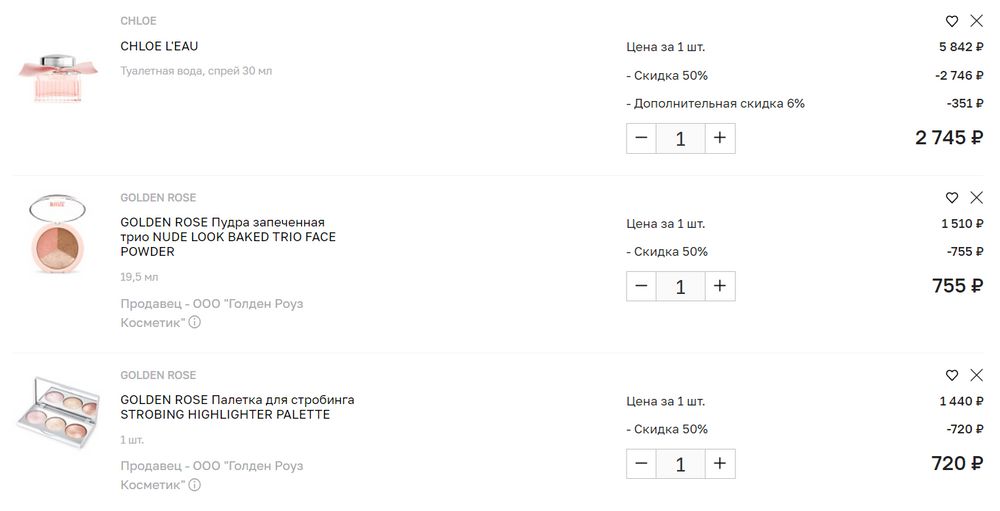Delete Nude Look Baked Trio powder from cart
The image size is (1000, 511).
[977, 198]
